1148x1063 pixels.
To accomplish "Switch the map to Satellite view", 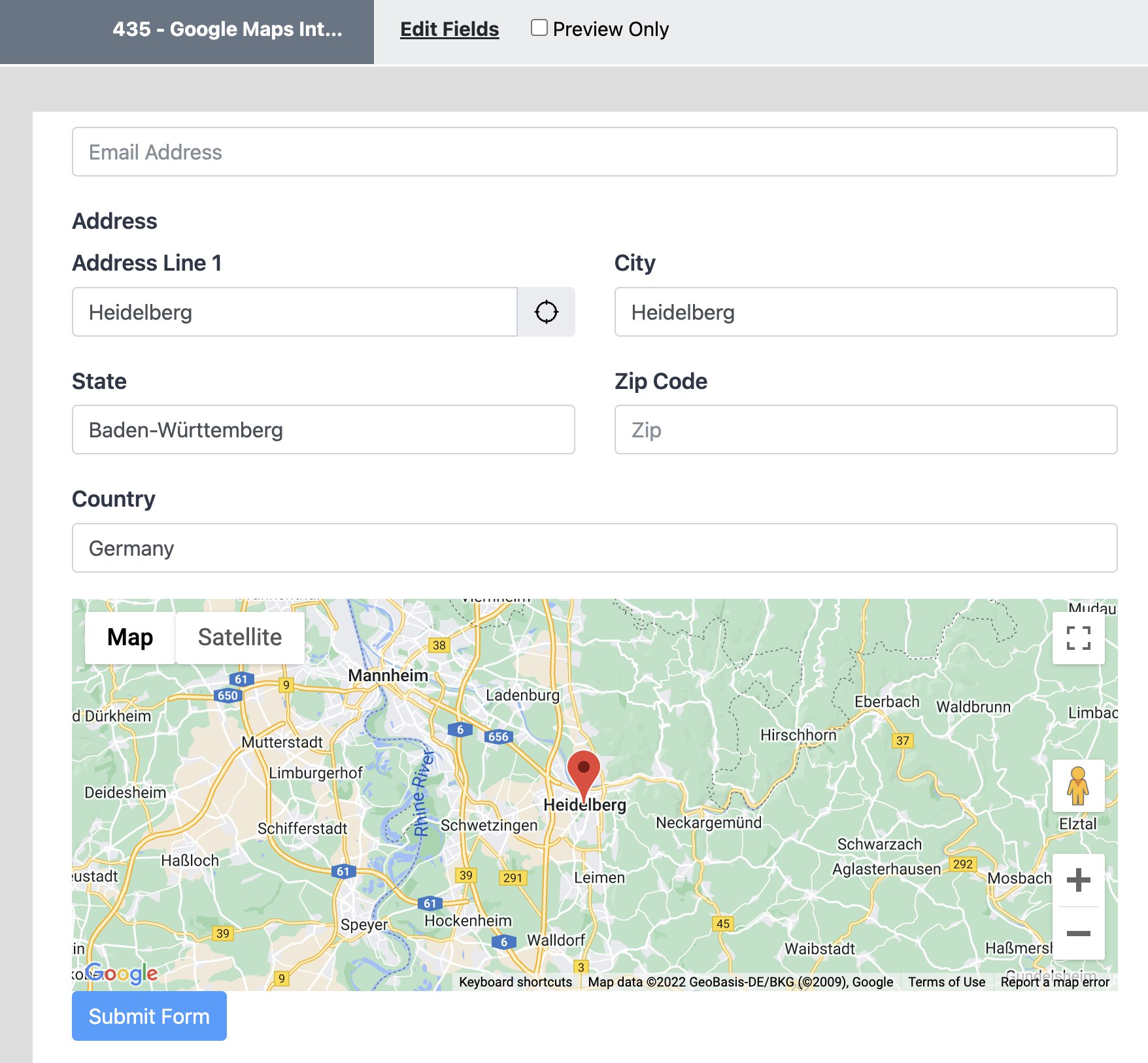I will point(239,637).
